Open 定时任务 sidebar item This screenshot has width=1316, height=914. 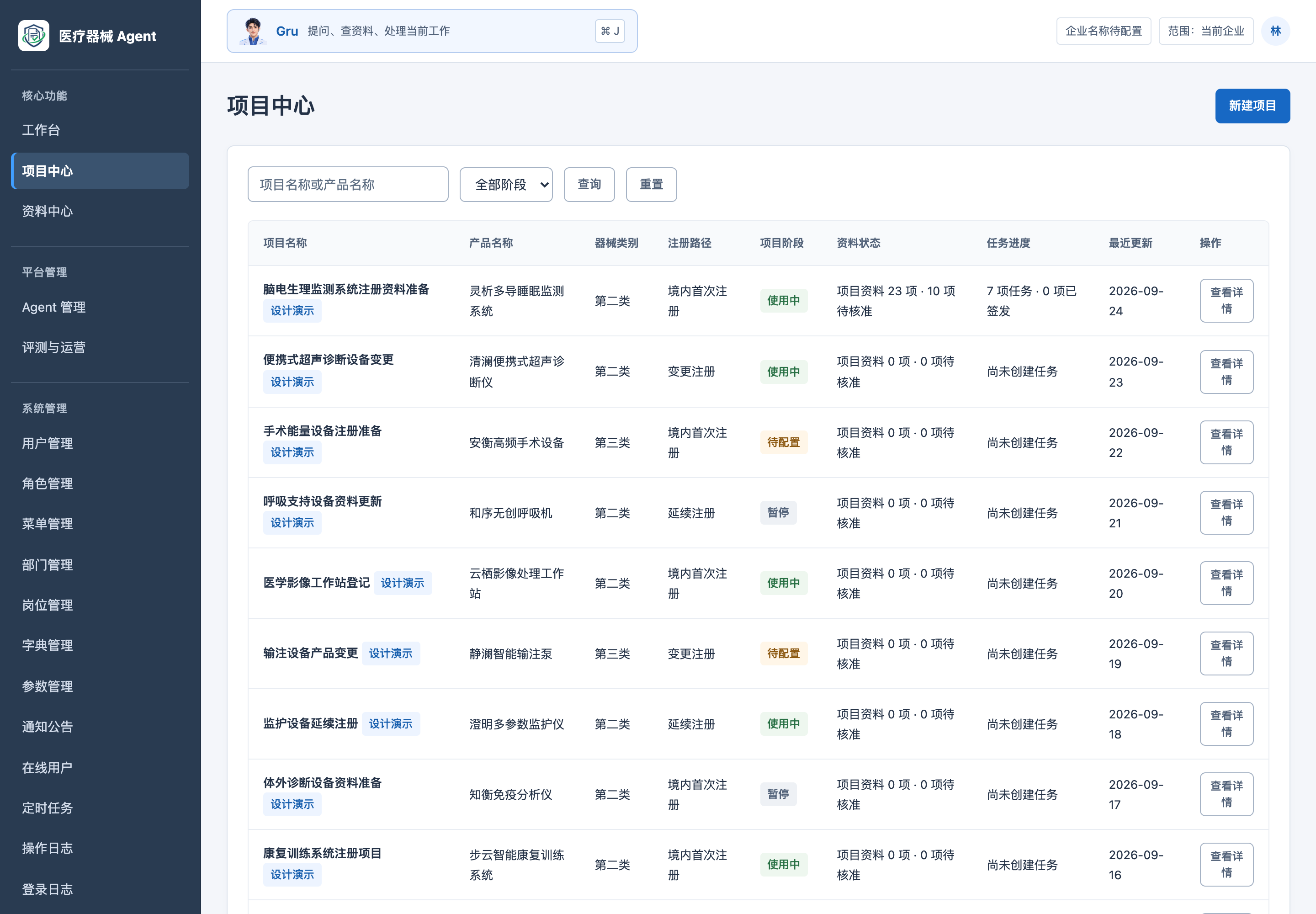[100, 808]
